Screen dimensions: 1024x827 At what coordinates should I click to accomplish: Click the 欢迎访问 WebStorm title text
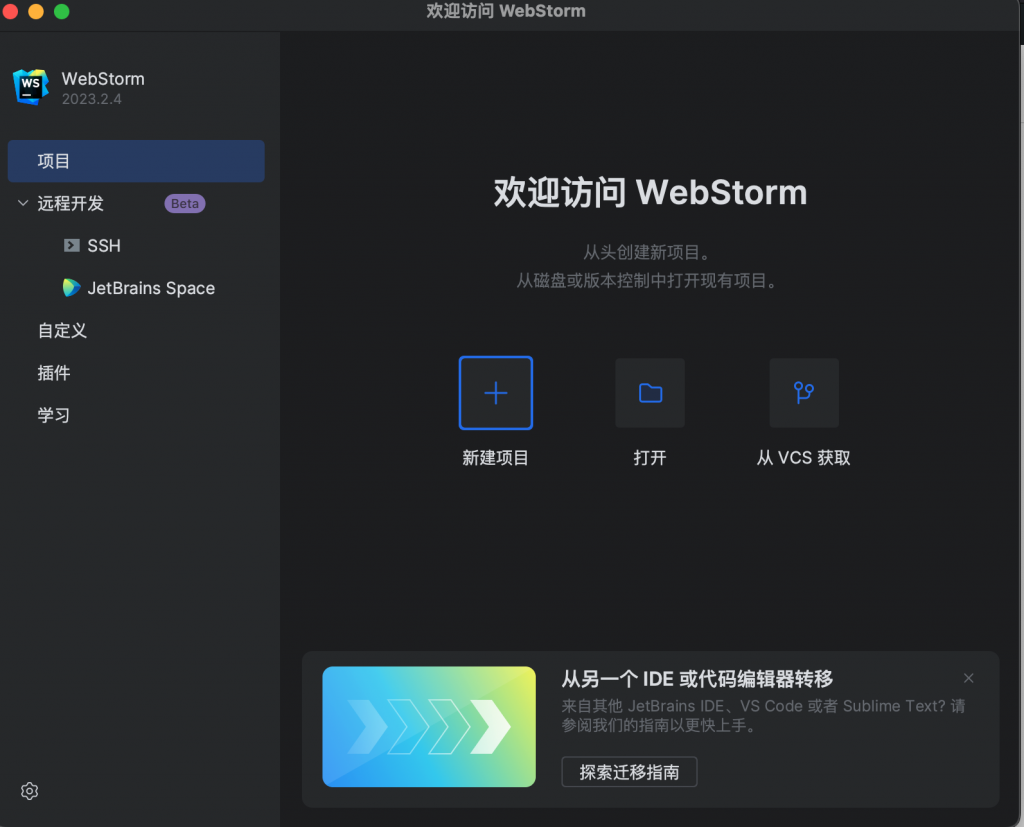(649, 192)
